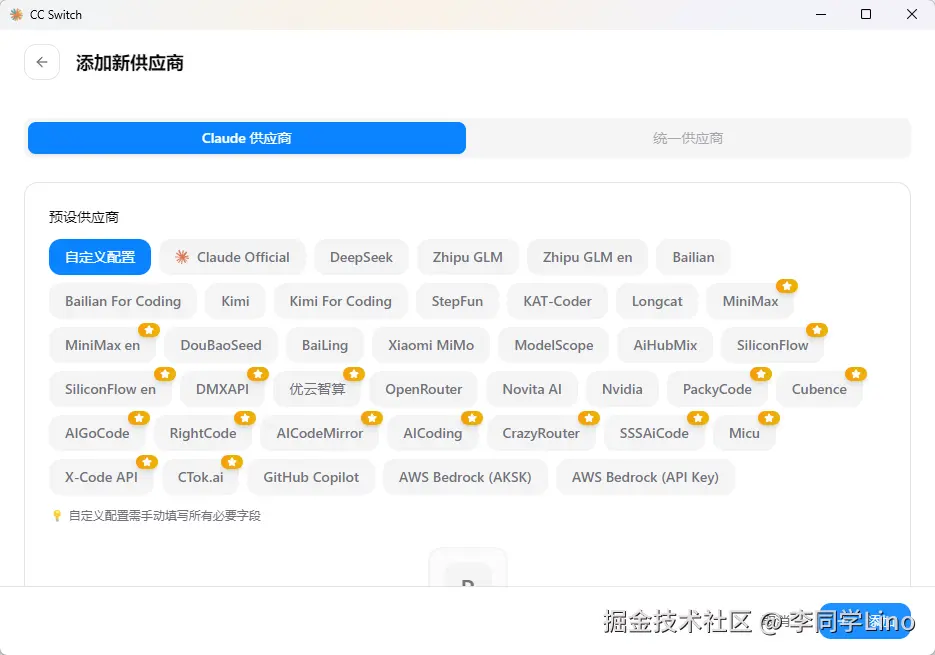Choose the Xiaomi MiMo preset
This screenshot has width=935, height=655.
(x=431, y=345)
